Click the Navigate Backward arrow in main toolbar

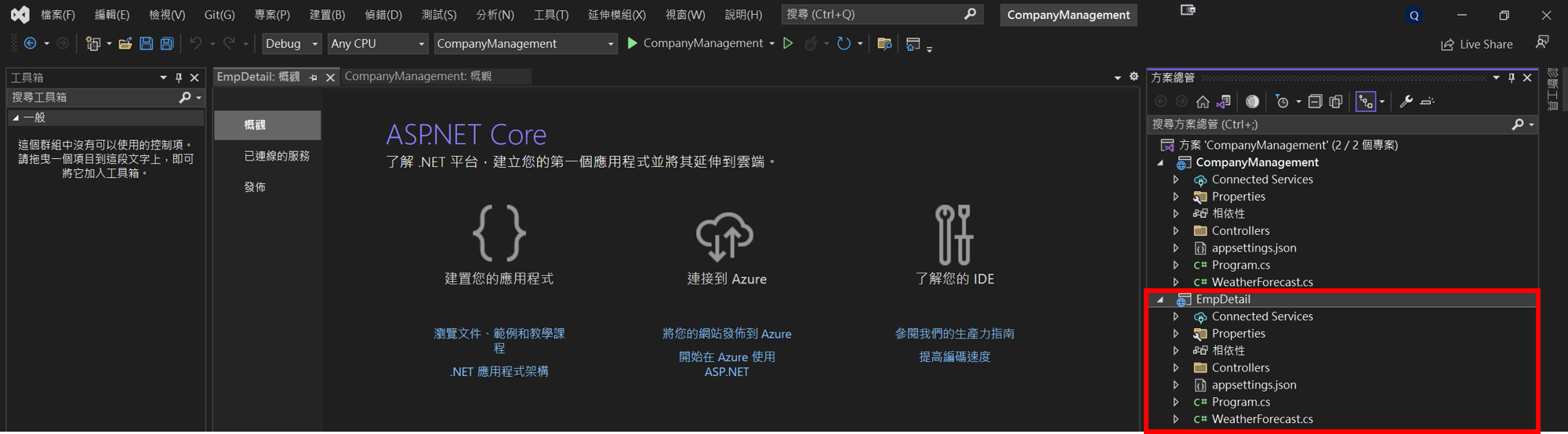[31, 44]
